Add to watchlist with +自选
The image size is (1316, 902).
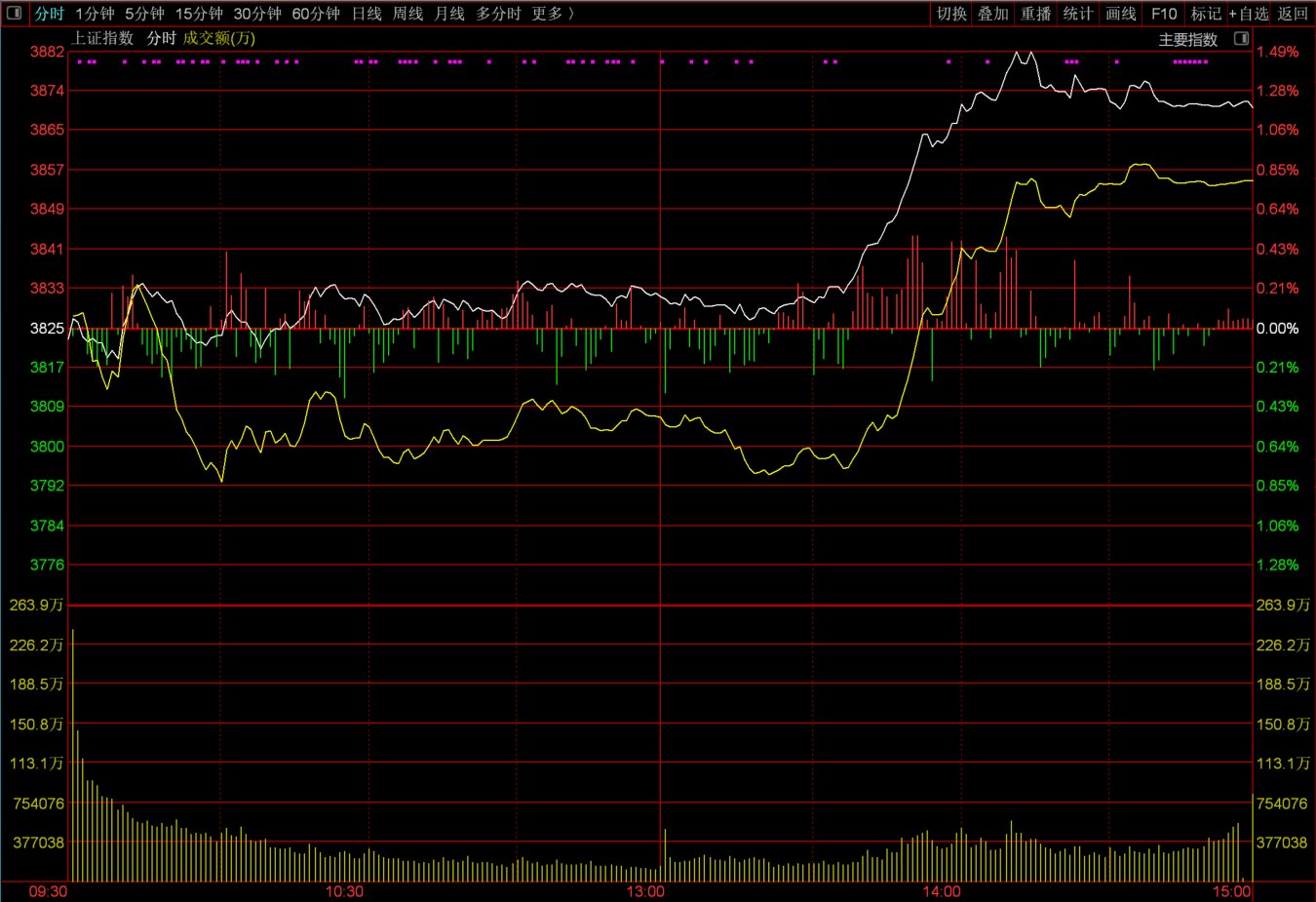pos(1249,14)
